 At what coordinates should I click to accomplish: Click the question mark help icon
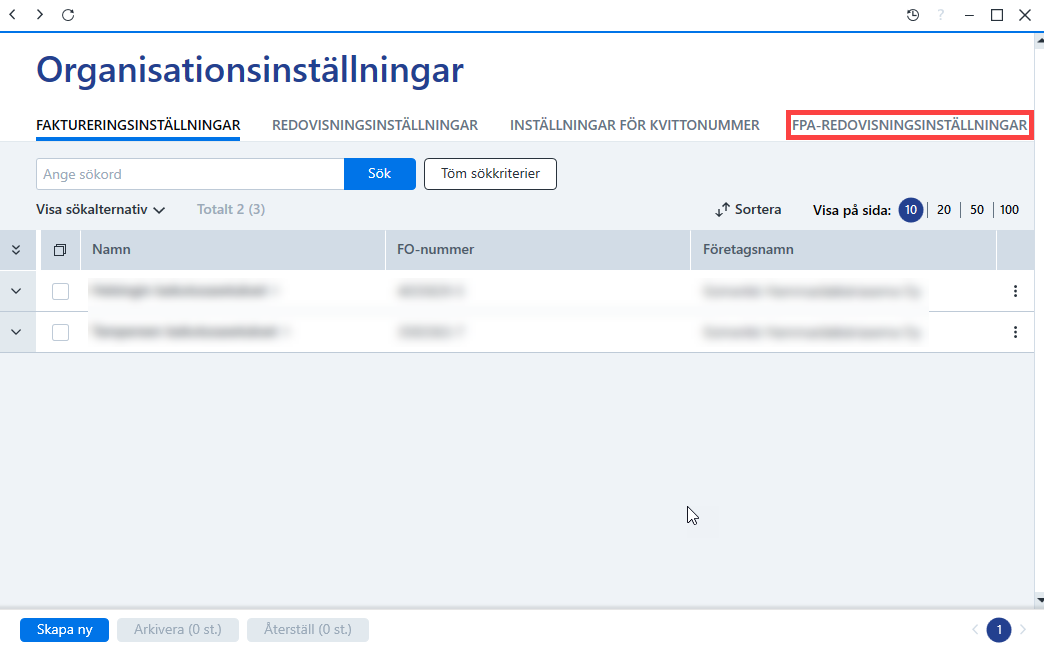[941, 15]
